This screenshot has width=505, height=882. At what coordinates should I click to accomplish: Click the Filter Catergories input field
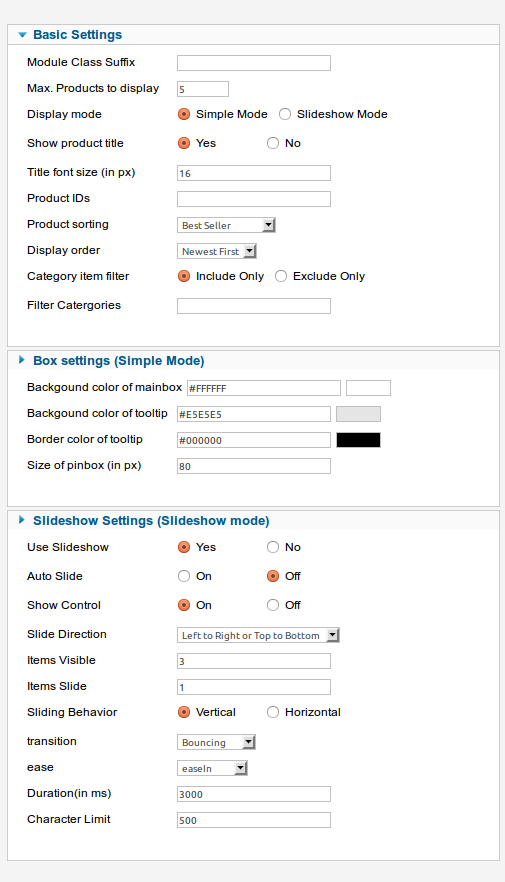tap(254, 306)
